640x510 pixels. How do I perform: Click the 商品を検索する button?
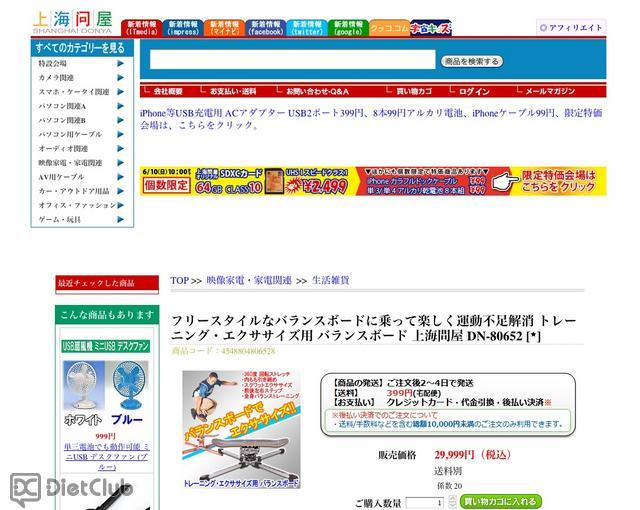tap(471, 61)
